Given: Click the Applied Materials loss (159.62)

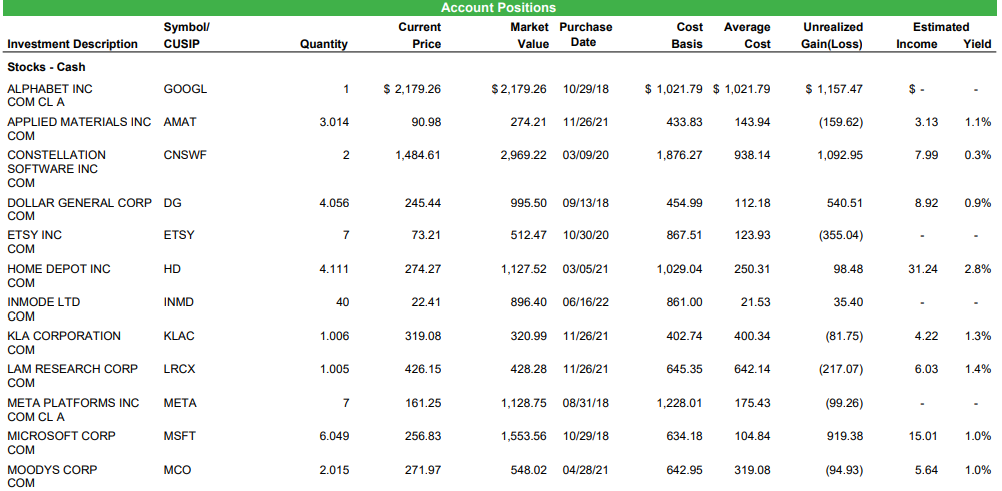Looking at the screenshot, I should [x=841, y=122].
